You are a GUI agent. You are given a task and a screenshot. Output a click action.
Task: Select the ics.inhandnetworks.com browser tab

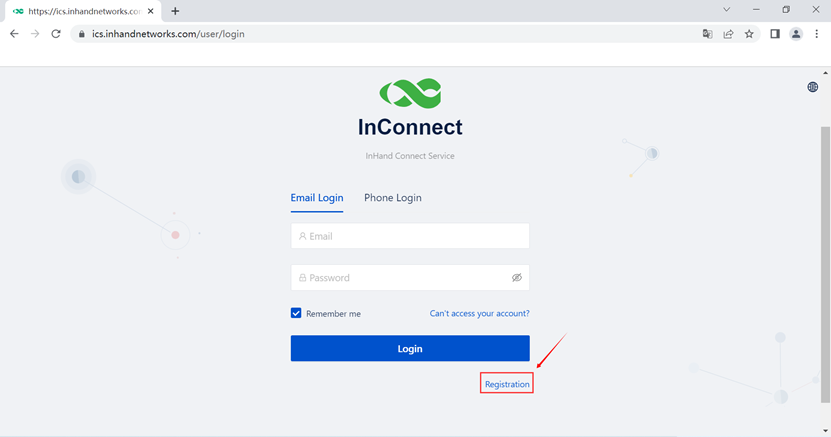point(84,11)
